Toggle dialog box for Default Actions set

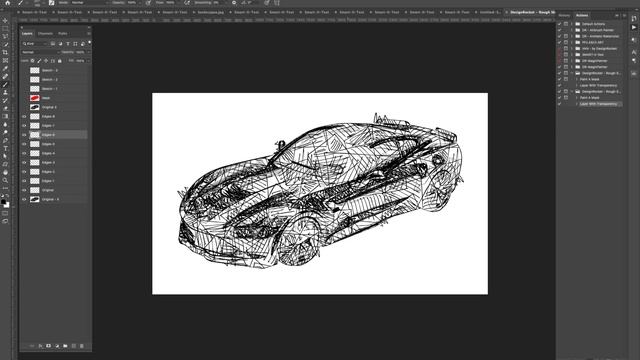[x=566, y=24]
